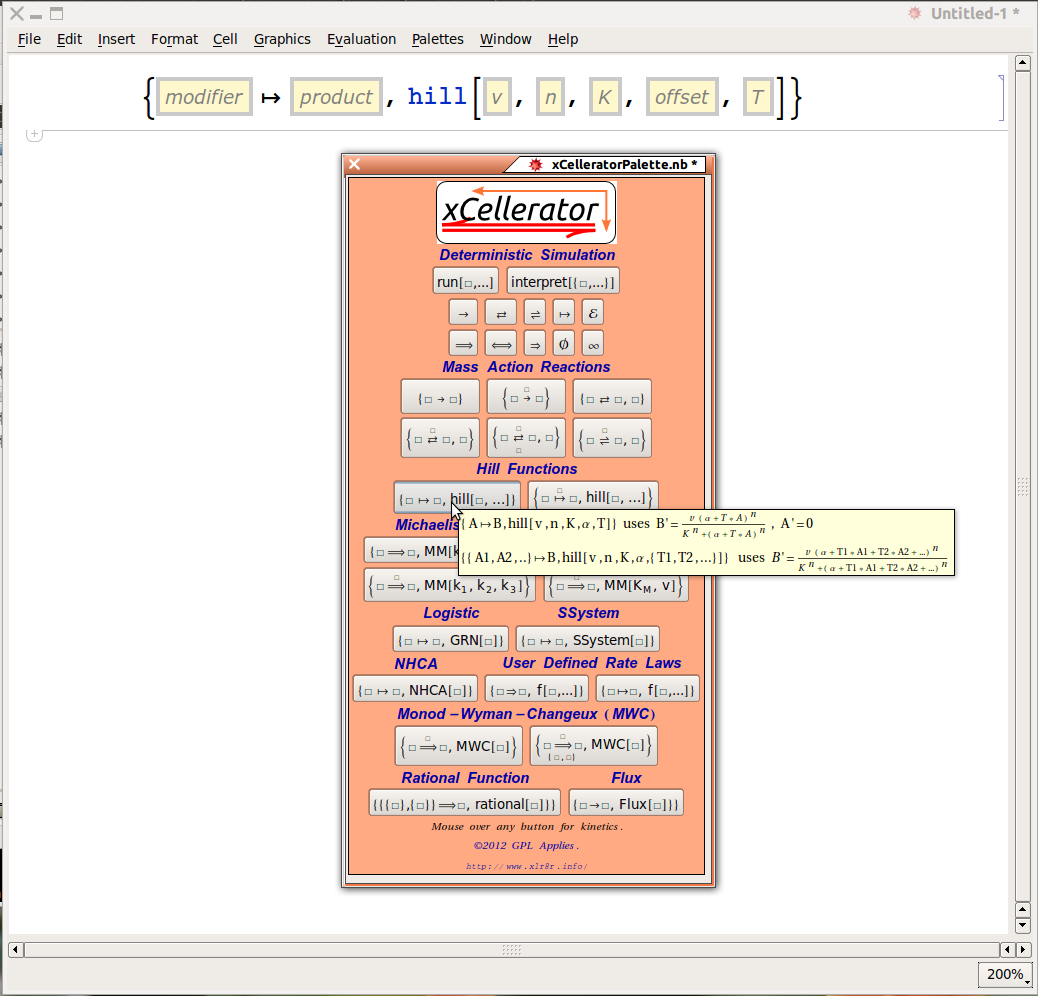Open the Evaluation menu

click(361, 39)
